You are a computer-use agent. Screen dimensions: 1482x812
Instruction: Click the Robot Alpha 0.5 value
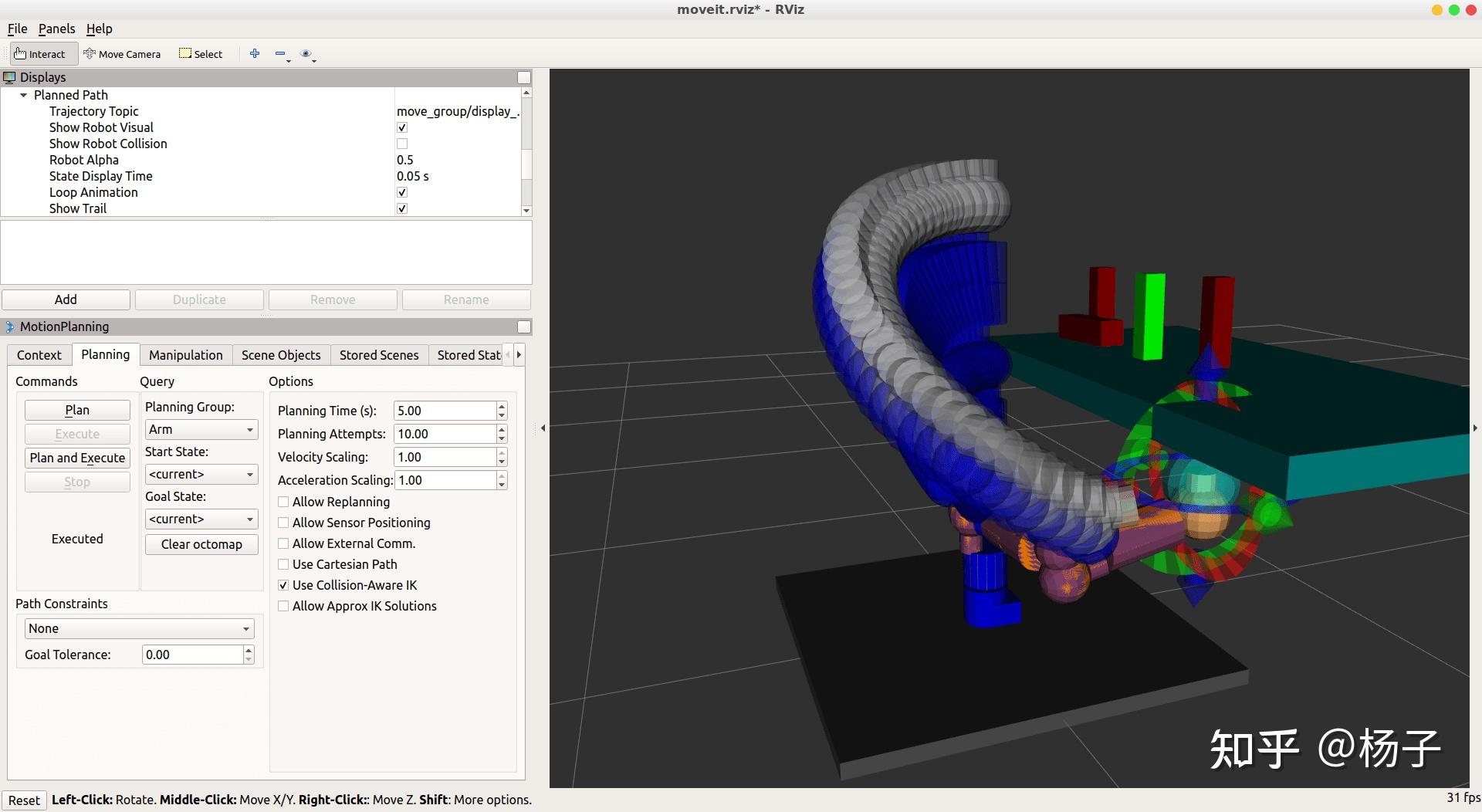tap(405, 160)
